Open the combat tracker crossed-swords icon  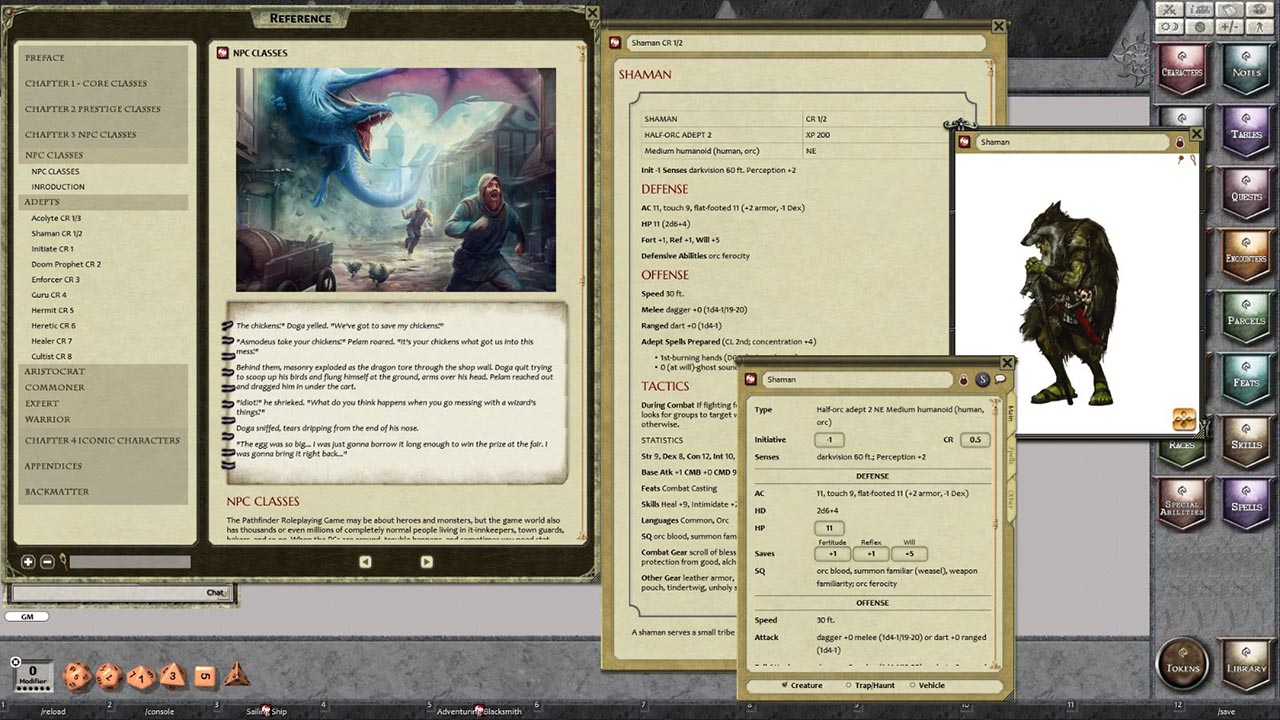1169,9
